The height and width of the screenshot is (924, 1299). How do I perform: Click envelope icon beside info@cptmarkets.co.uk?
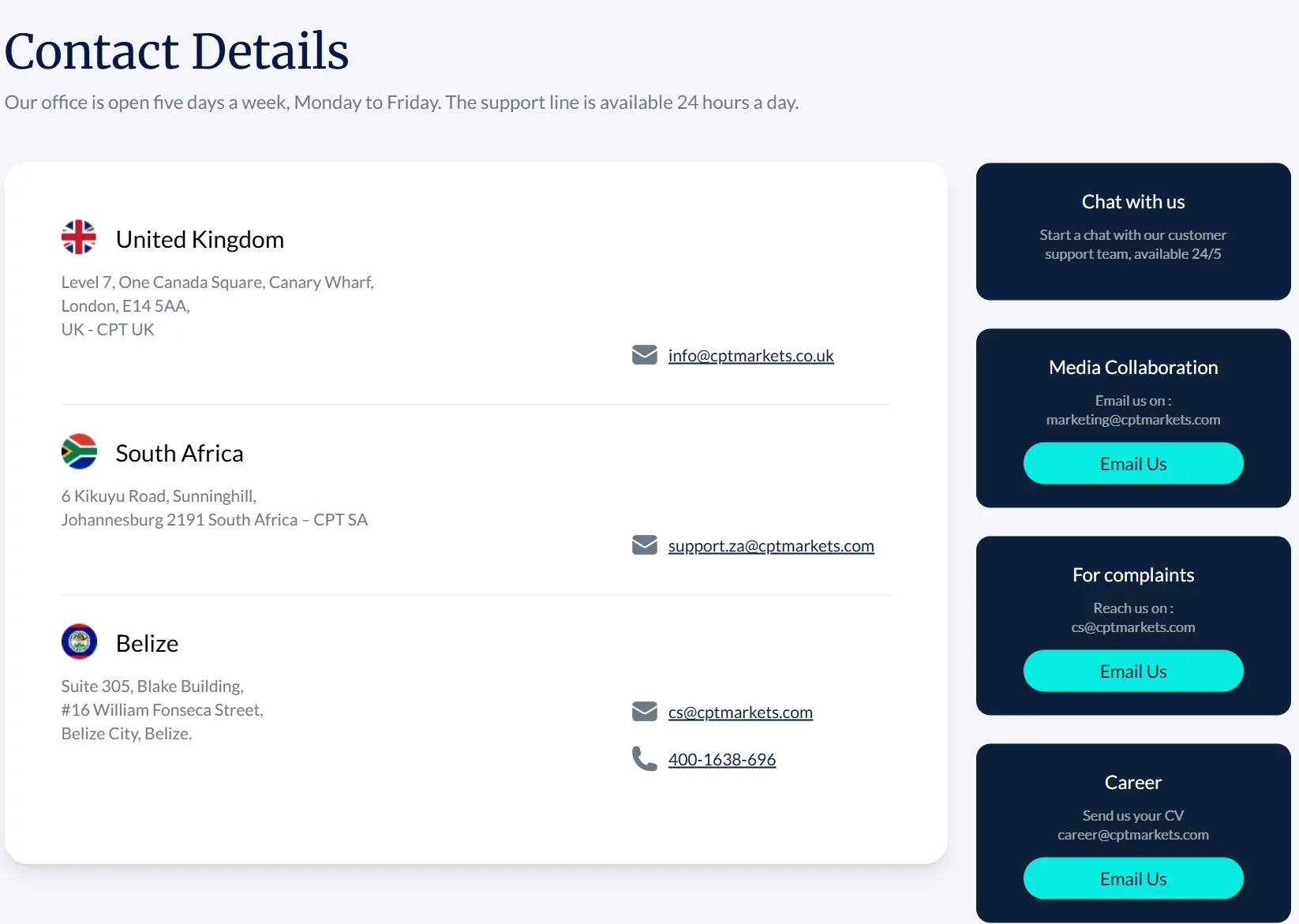[x=645, y=355]
